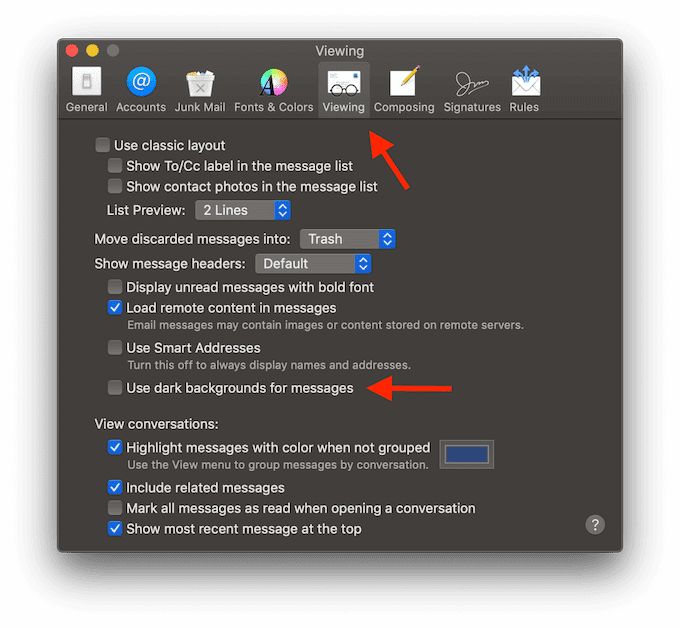The height and width of the screenshot is (628, 680).
Task: Uncheck Load remote content in messages
Action: click(x=115, y=307)
